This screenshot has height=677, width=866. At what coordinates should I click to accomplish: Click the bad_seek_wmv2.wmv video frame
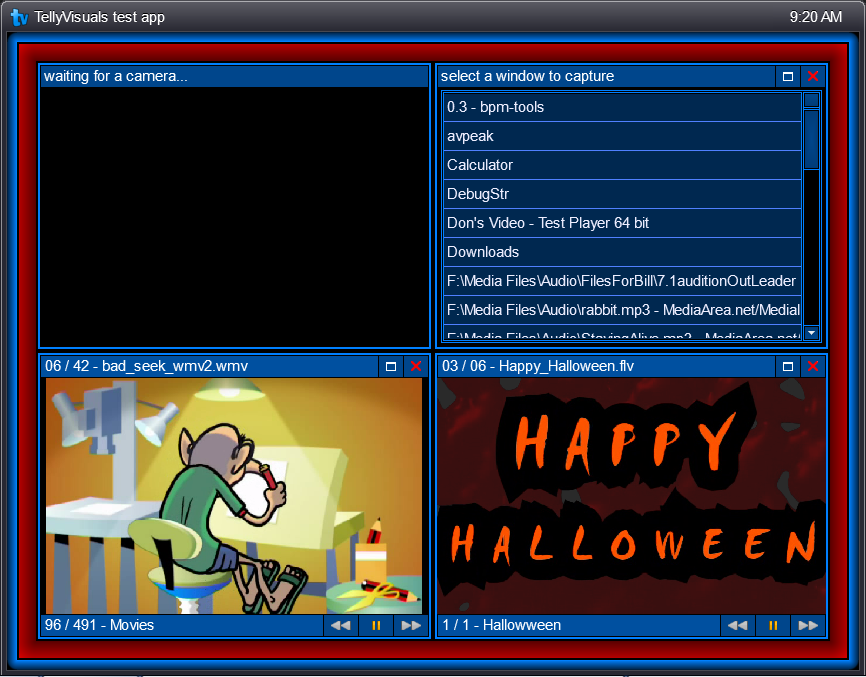coord(234,496)
